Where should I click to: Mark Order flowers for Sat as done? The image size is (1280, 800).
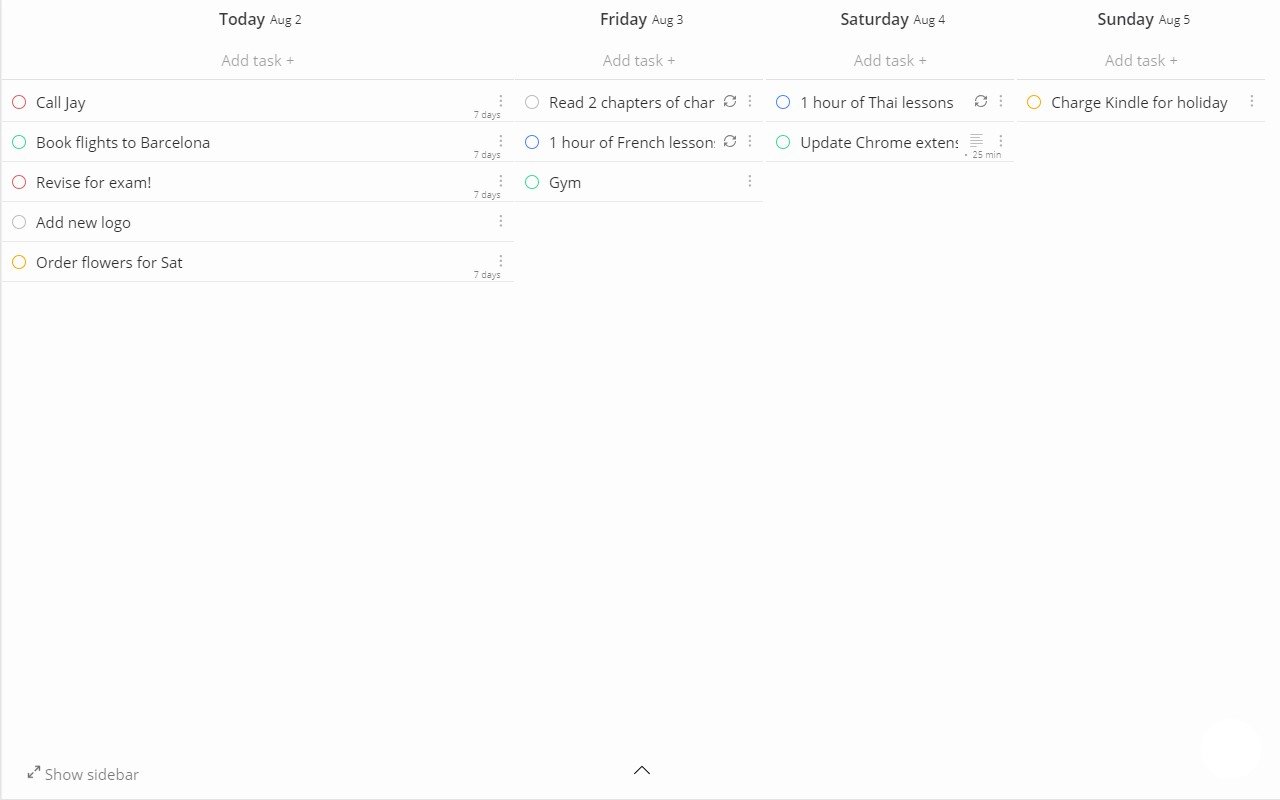(x=19, y=262)
